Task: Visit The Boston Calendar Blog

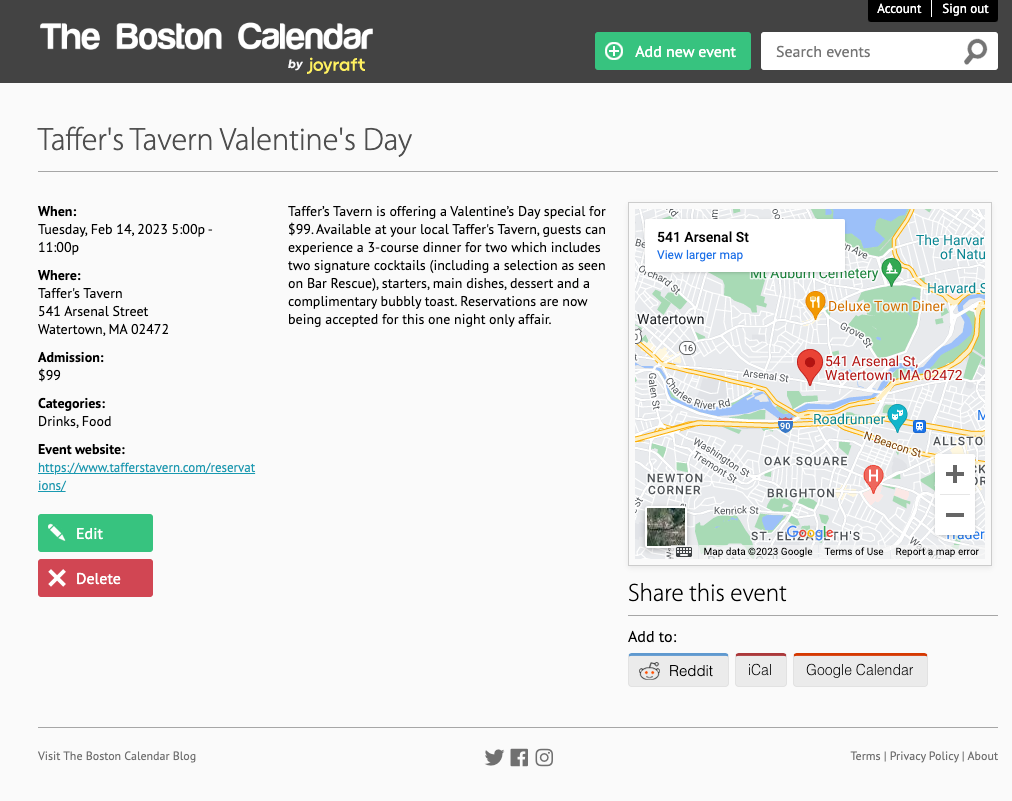Action: click(x=117, y=756)
